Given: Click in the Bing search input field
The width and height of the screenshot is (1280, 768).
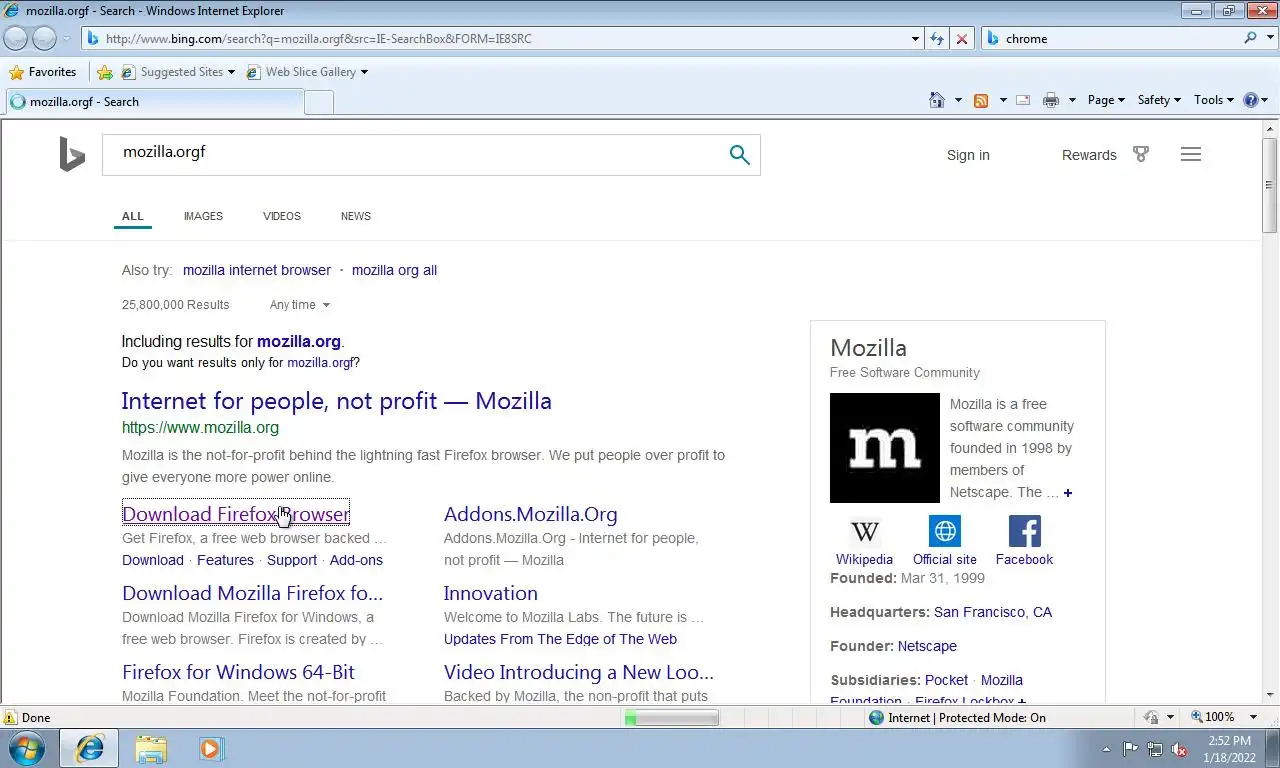Looking at the screenshot, I should [415, 155].
